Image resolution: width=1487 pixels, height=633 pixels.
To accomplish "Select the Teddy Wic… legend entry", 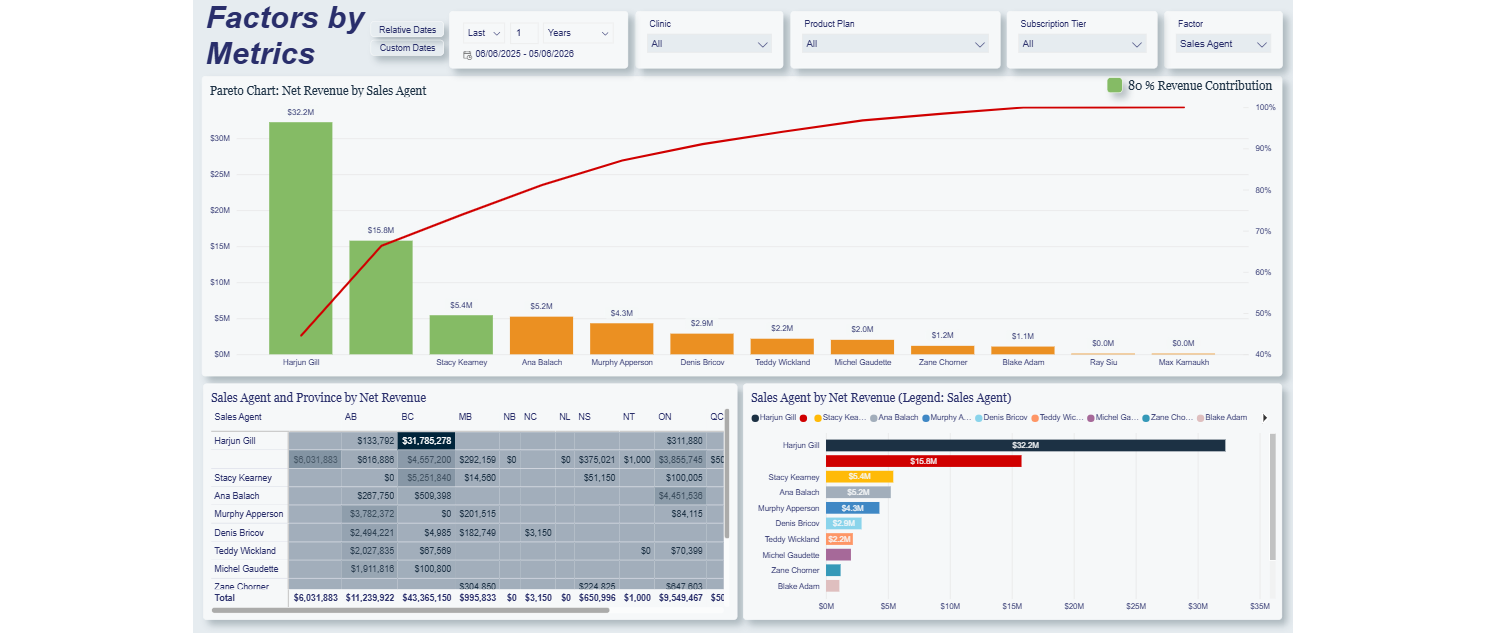I will click(x=1056, y=417).
